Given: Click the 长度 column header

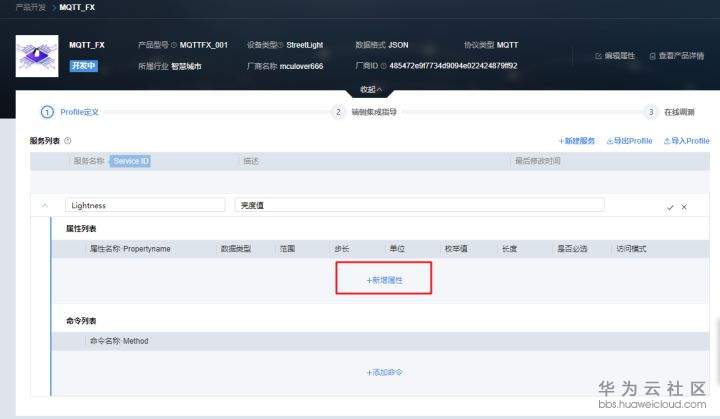Looking at the screenshot, I should click(509, 249).
